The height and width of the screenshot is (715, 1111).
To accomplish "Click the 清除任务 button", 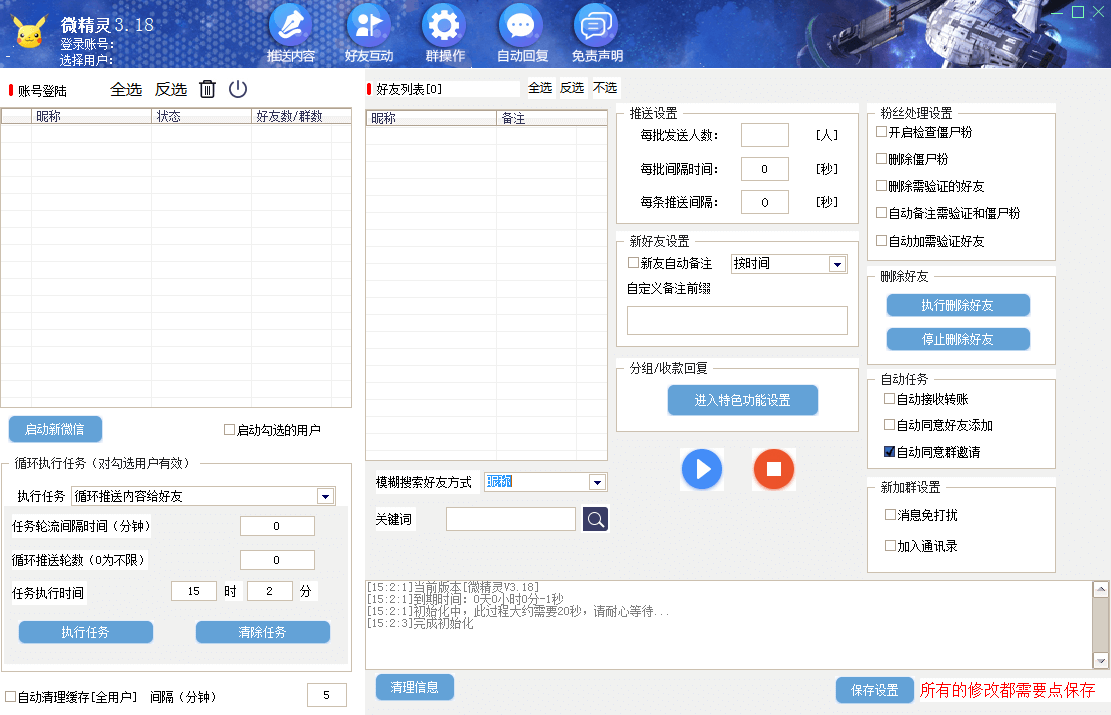I will [x=262, y=632].
